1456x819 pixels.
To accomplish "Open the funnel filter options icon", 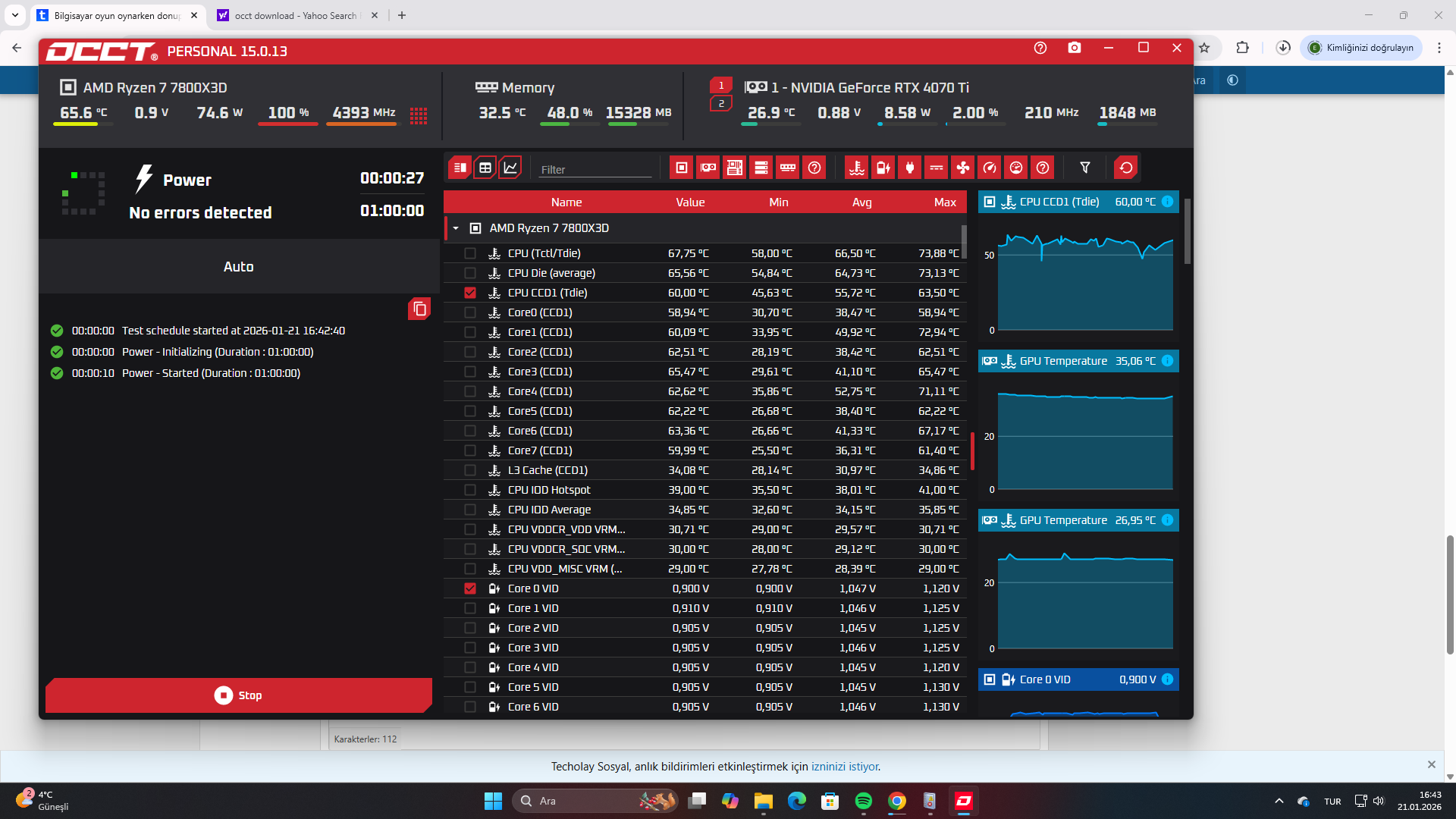I will click(1085, 168).
